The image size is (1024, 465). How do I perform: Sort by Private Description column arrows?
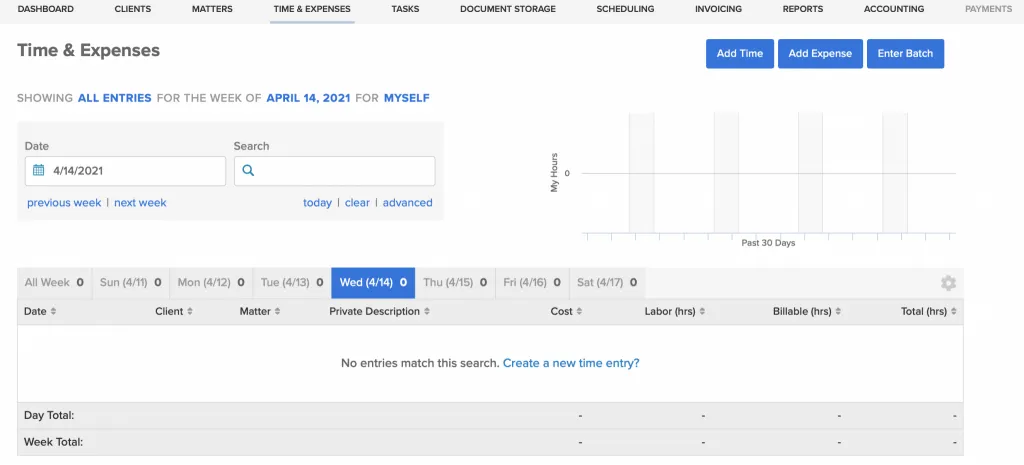pos(426,312)
